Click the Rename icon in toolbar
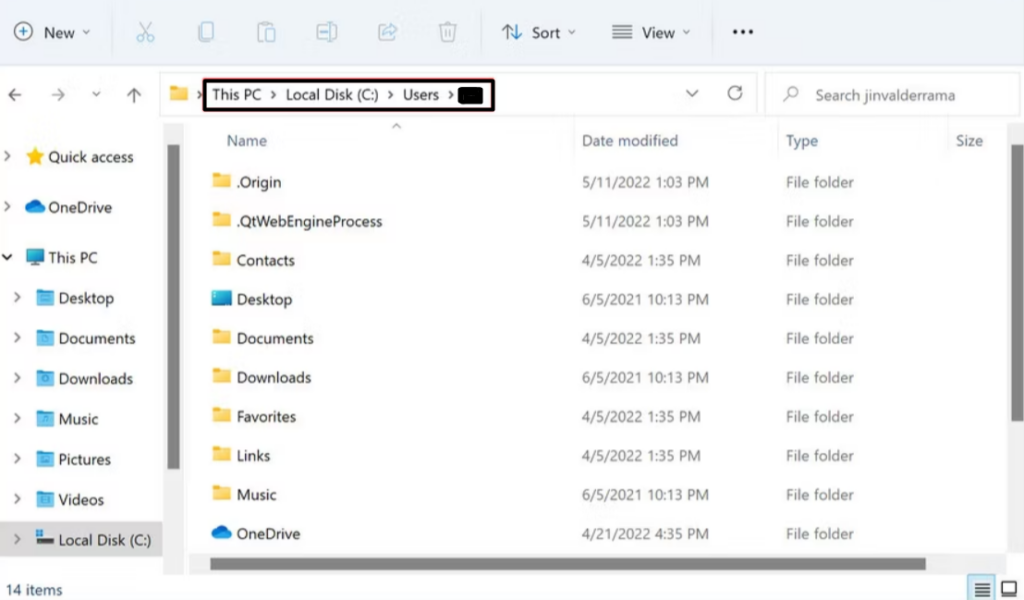 point(326,32)
